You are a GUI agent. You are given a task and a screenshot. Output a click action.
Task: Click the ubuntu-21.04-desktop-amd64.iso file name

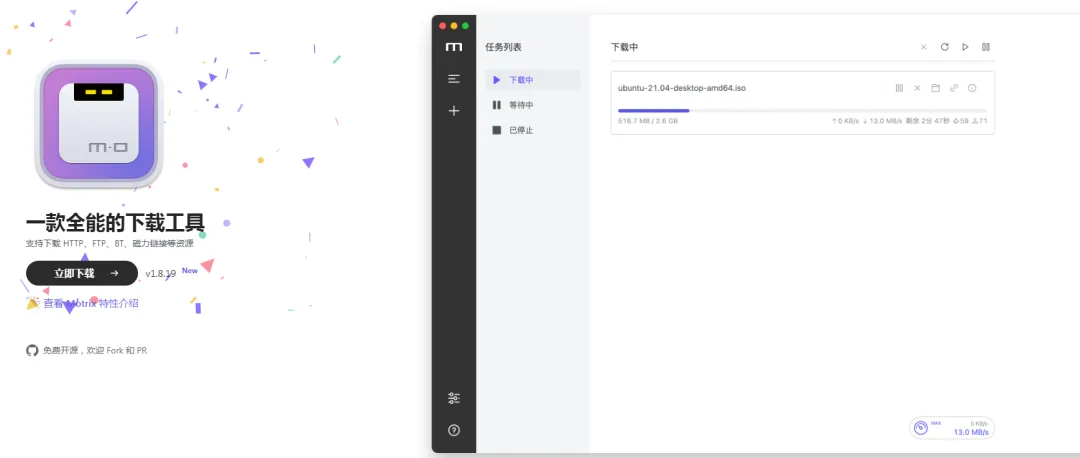coord(682,88)
